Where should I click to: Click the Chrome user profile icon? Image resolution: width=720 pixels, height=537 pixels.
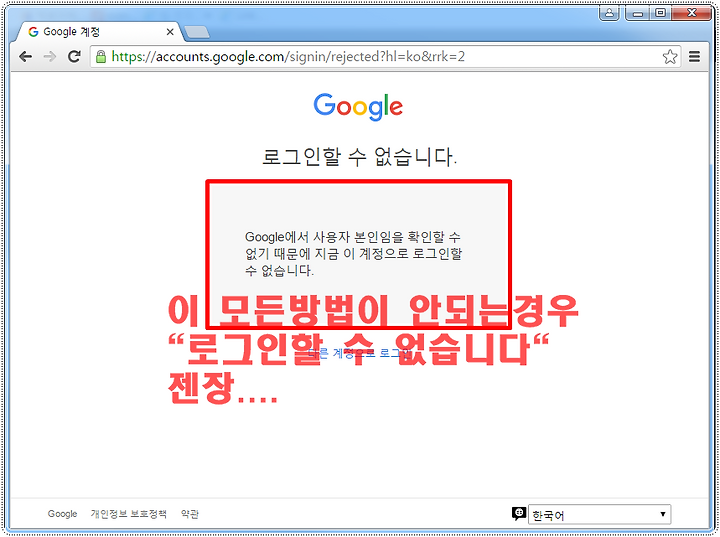pos(609,13)
